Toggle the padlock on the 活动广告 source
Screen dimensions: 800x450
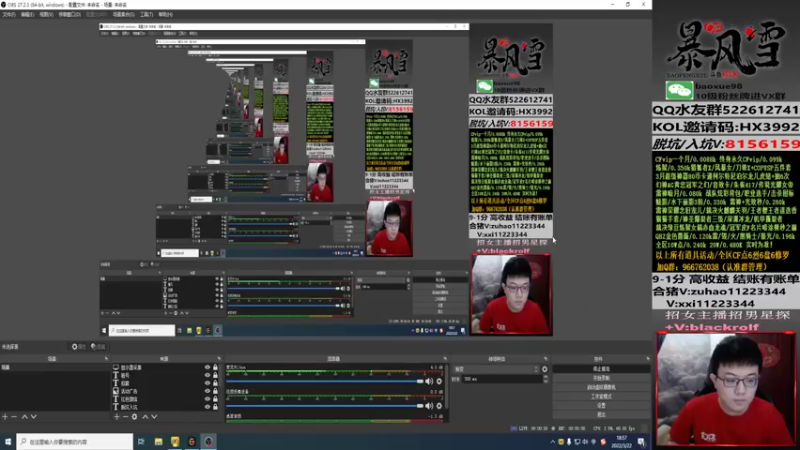tap(215, 391)
